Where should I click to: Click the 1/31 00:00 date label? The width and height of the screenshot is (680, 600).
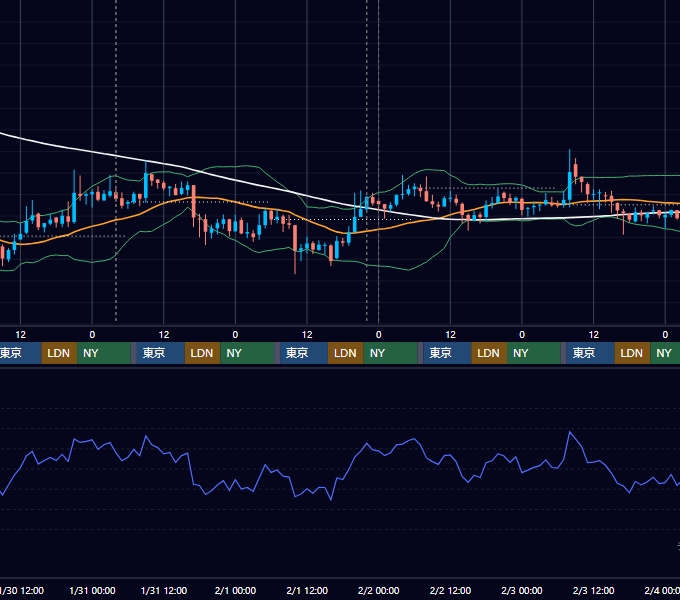(x=92, y=590)
